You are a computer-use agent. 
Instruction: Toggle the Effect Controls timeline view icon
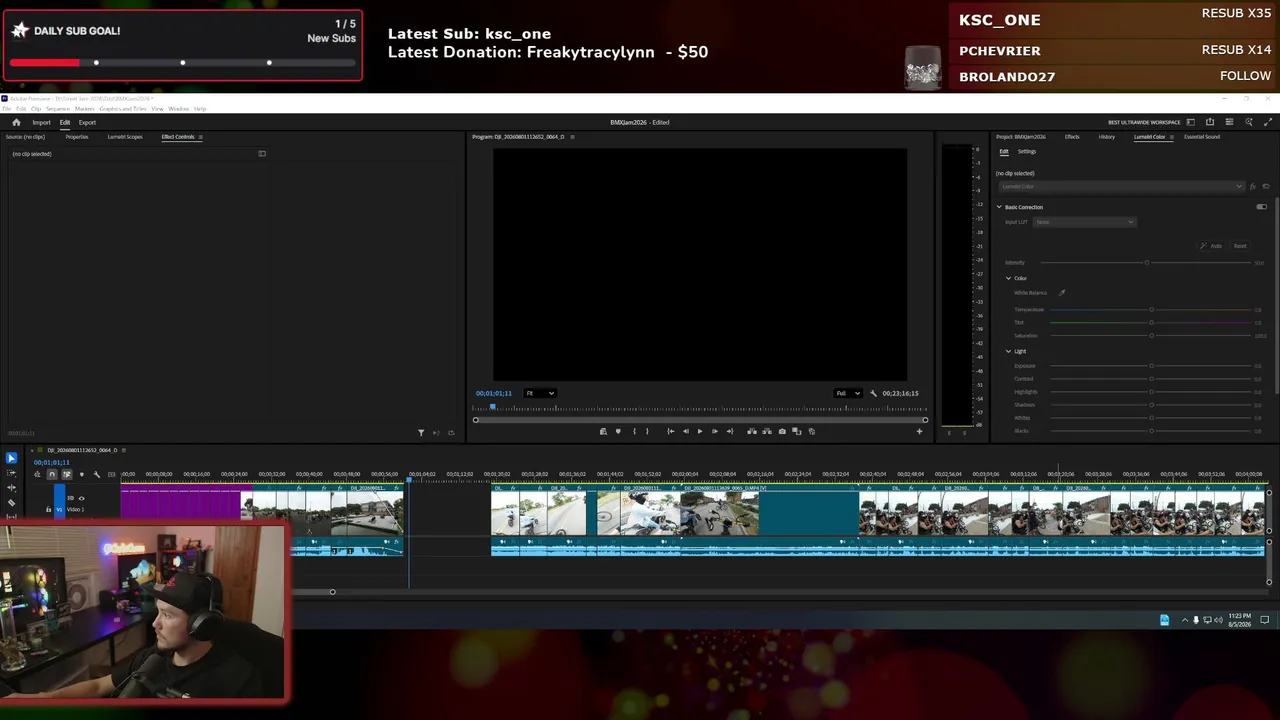point(262,154)
